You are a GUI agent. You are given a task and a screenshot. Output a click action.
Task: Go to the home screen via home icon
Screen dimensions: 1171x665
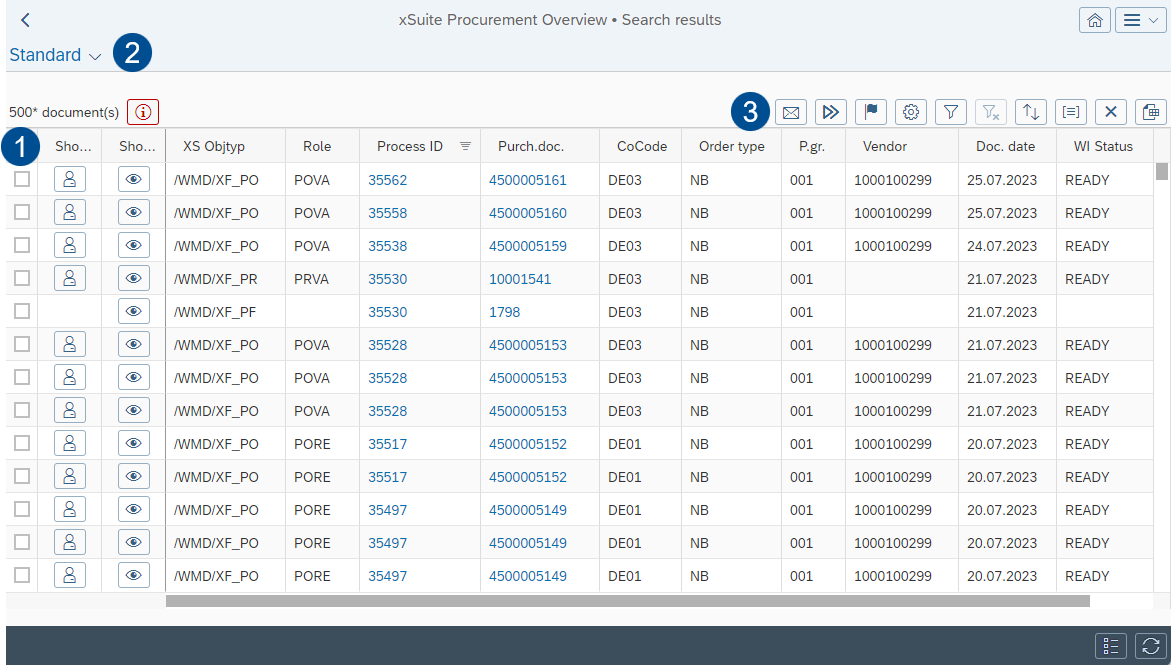point(1095,19)
